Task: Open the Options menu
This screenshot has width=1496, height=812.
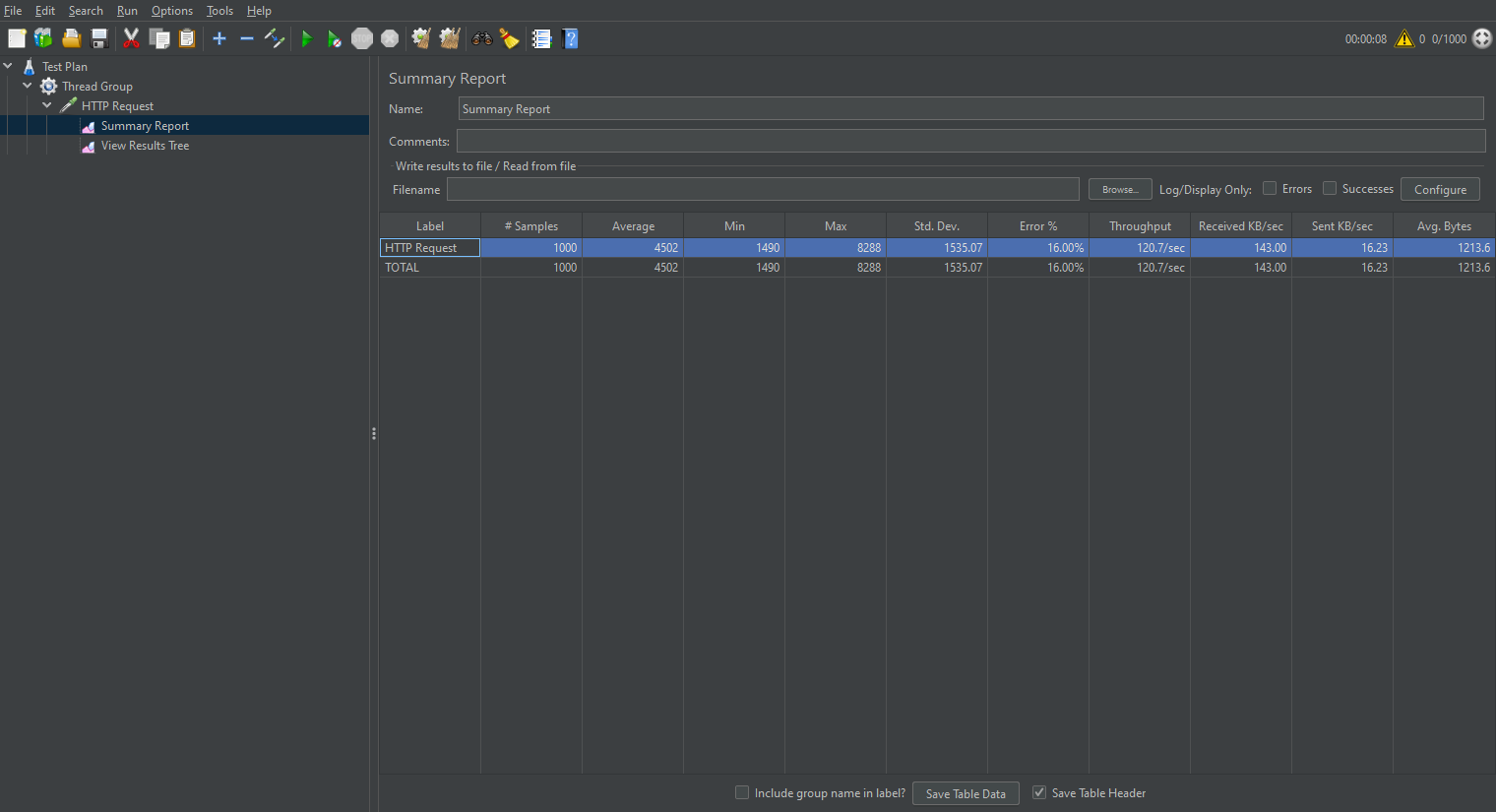Action: (171, 11)
